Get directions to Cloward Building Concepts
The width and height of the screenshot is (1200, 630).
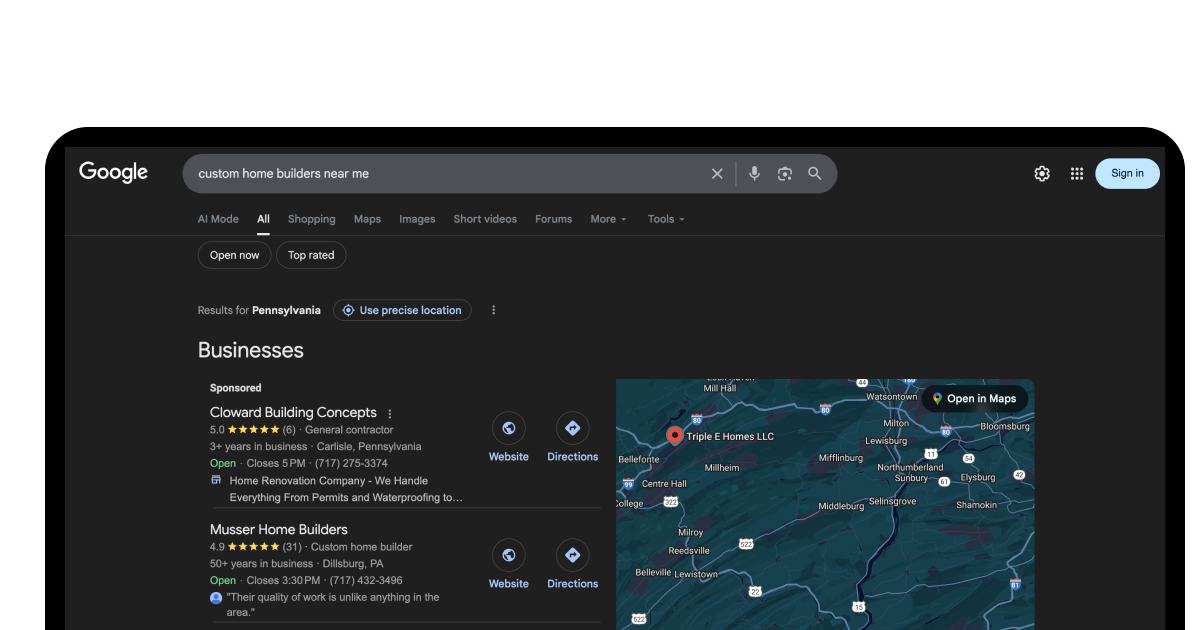coord(572,429)
